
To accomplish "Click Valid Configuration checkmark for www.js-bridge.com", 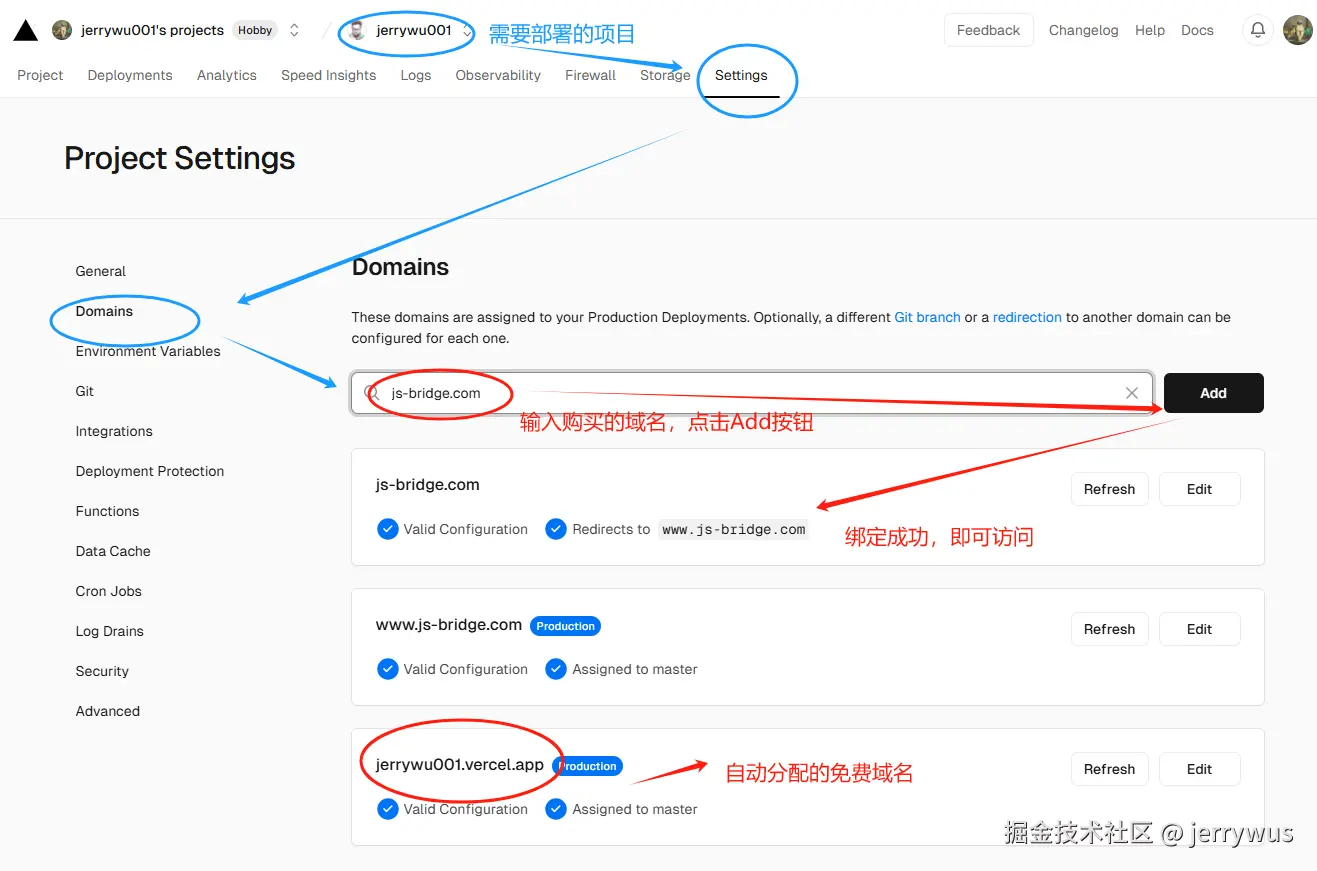I will pyautogui.click(x=388, y=669).
